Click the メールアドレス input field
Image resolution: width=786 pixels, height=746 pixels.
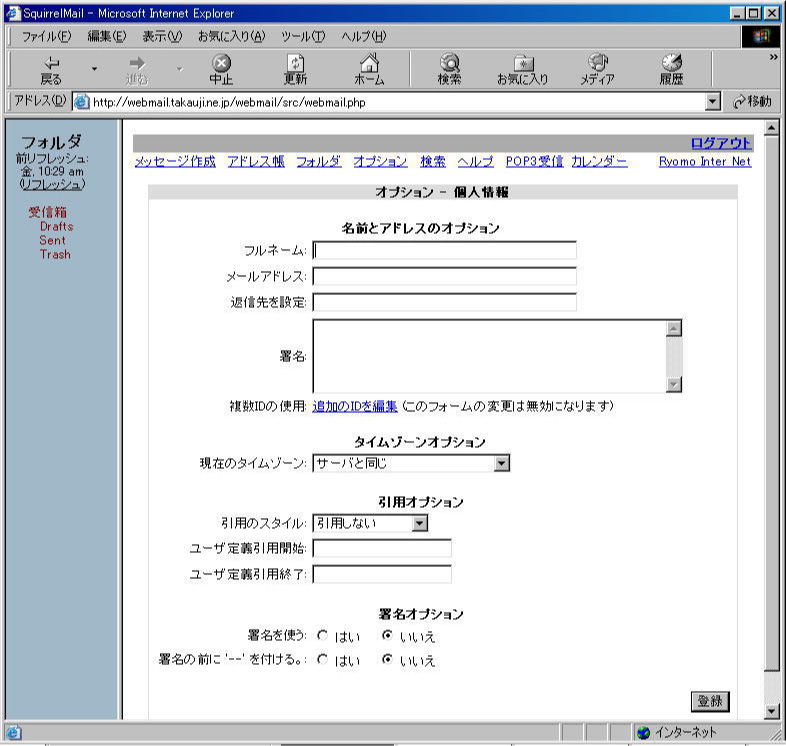[444, 276]
